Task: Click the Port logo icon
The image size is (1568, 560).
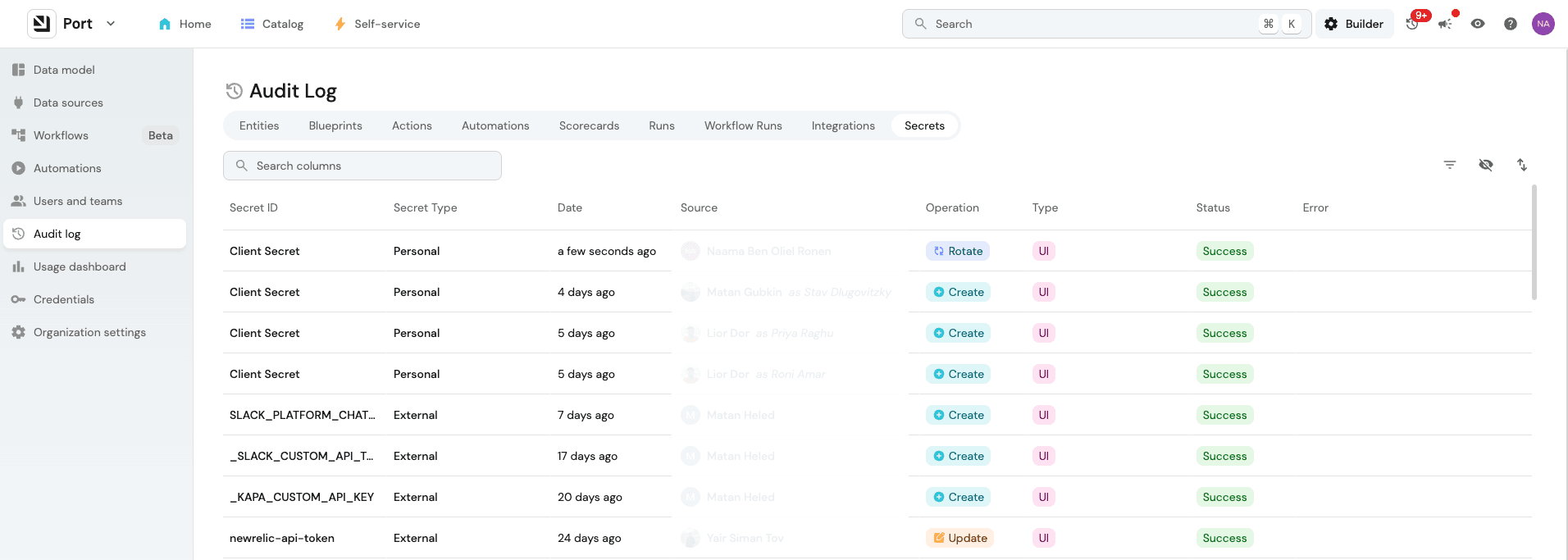Action: [x=42, y=24]
